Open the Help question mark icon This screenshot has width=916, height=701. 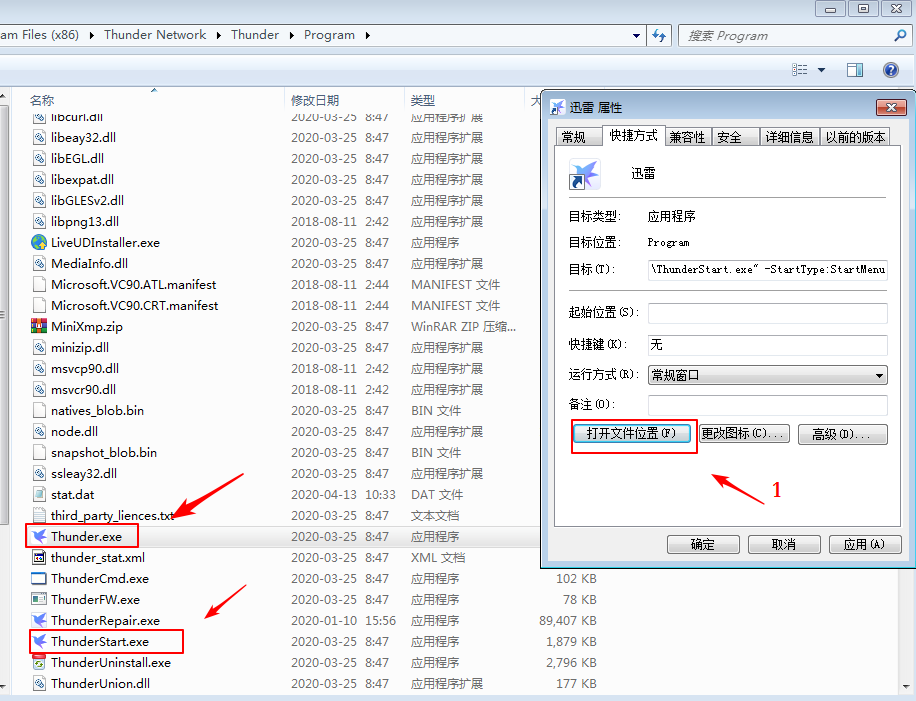coord(890,70)
